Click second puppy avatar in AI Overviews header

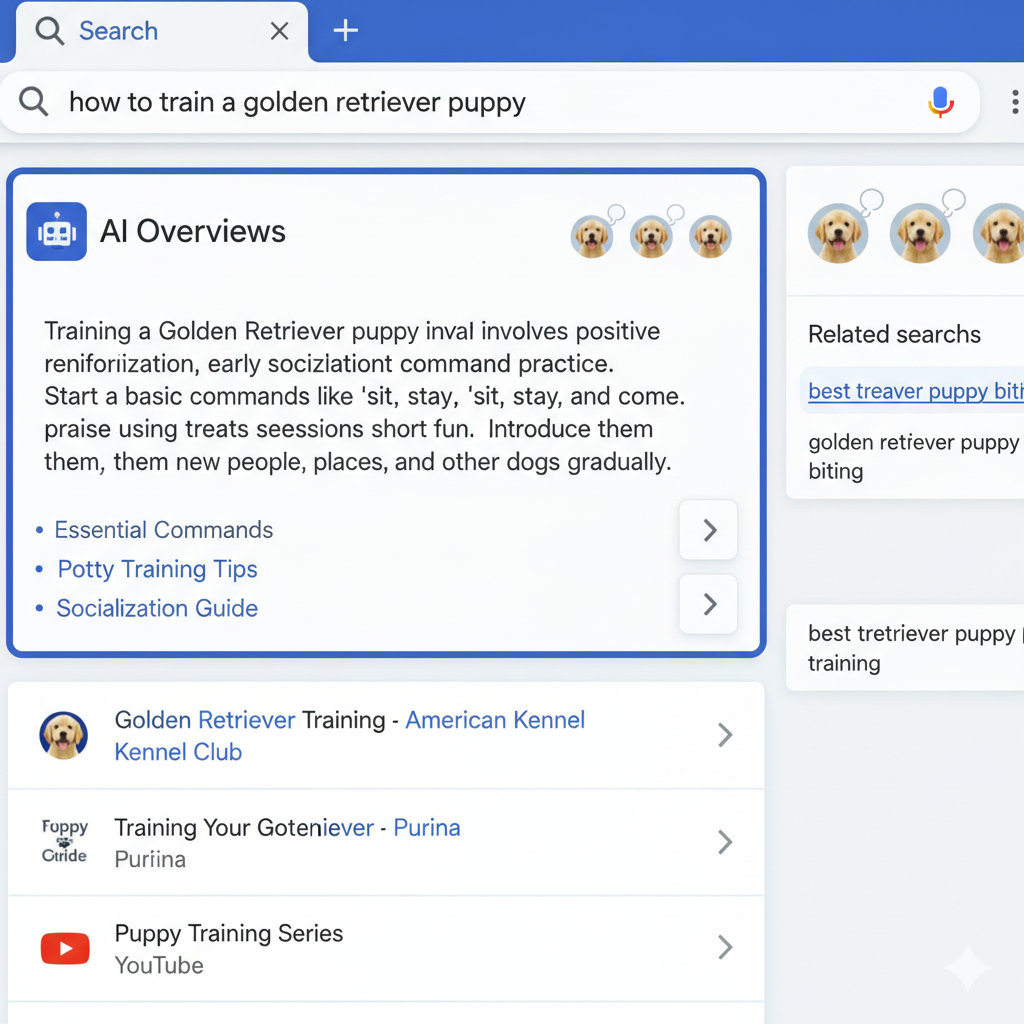coord(651,236)
